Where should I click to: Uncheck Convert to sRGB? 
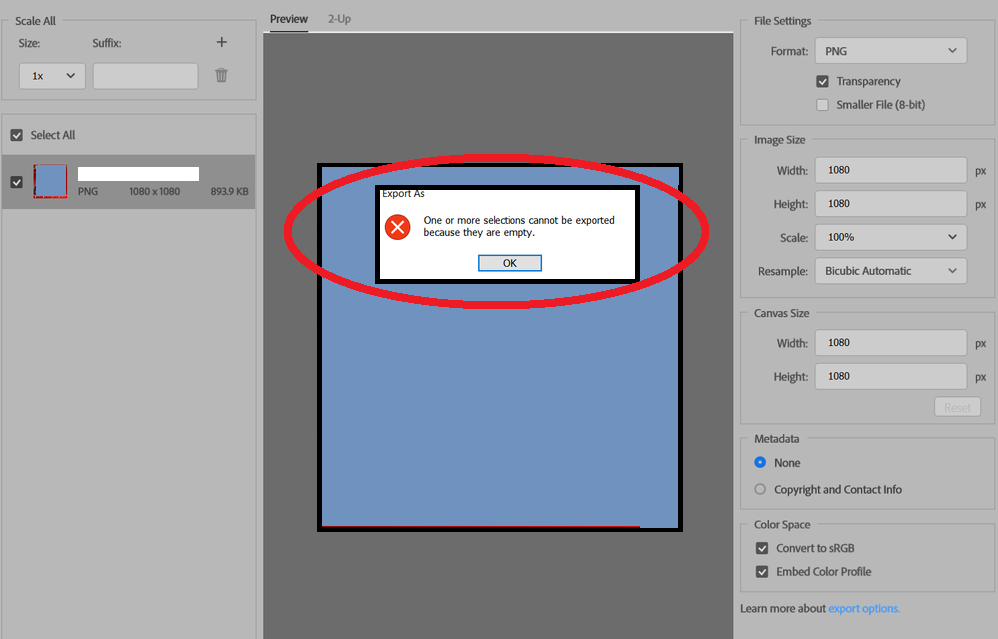(x=762, y=548)
